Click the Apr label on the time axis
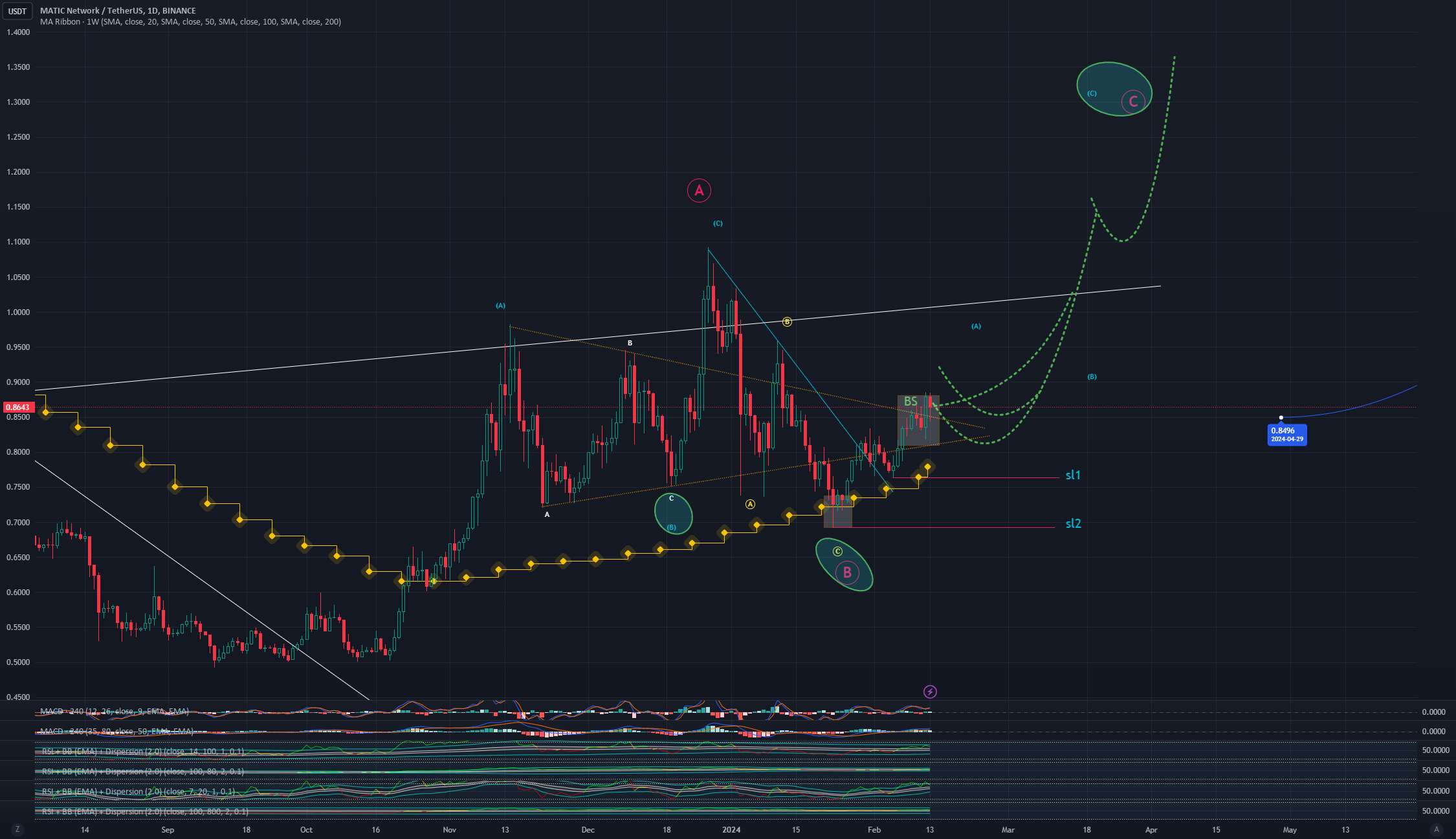The image size is (1456, 839). 1151,830
